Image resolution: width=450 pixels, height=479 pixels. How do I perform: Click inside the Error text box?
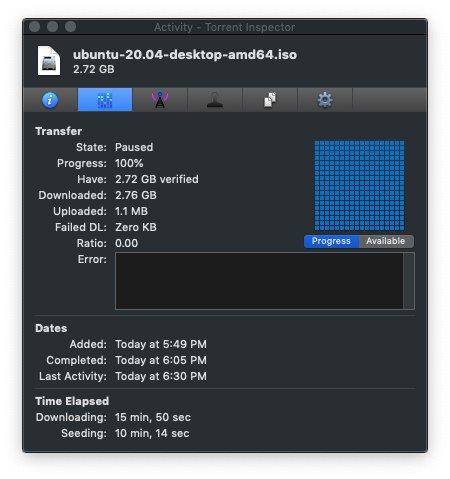259,281
